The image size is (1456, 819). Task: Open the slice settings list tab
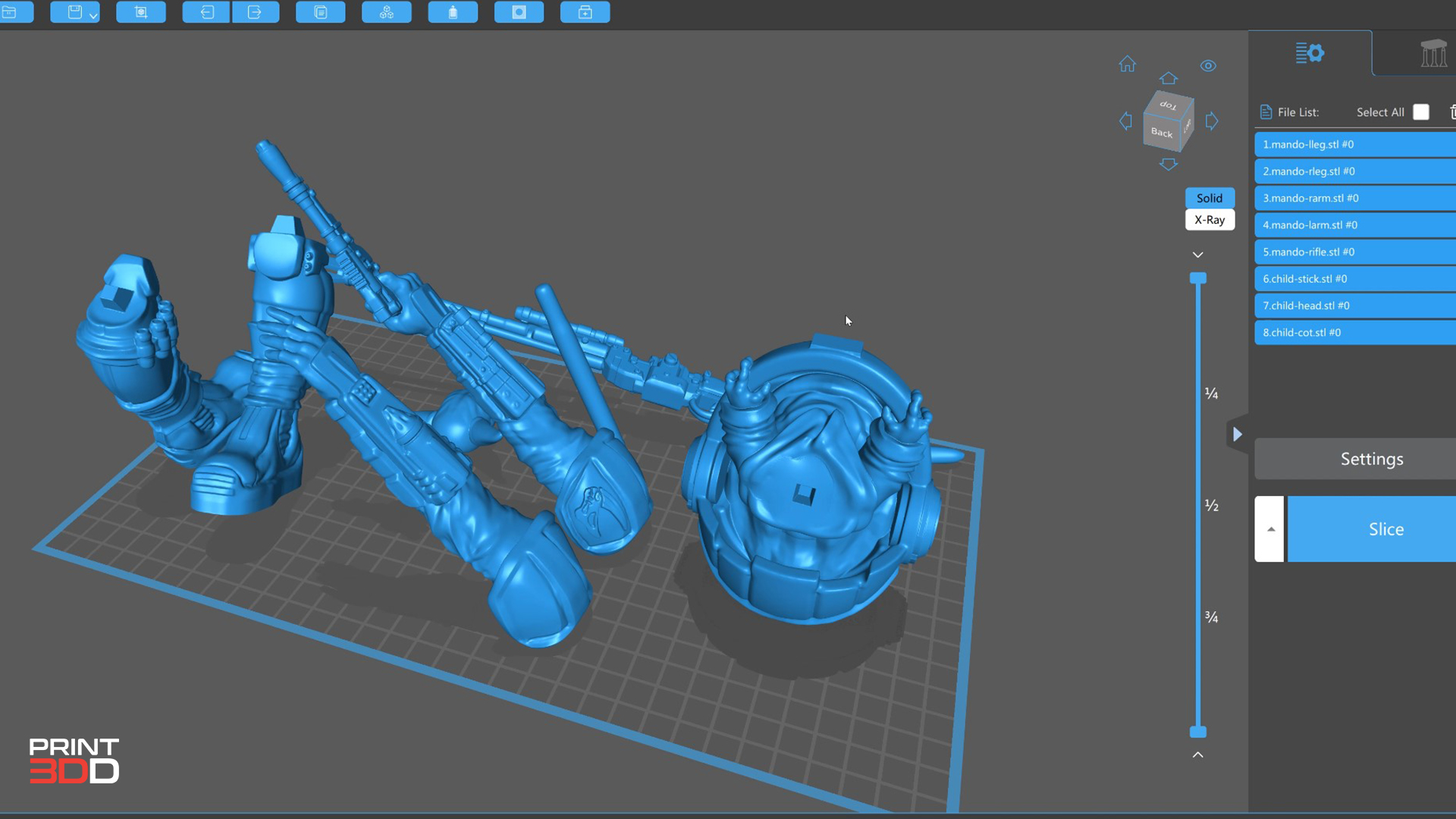[1310, 53]
